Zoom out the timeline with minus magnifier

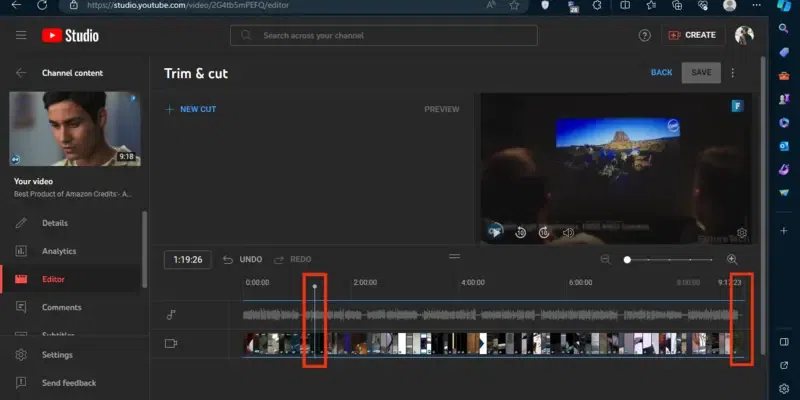point(606,259)
